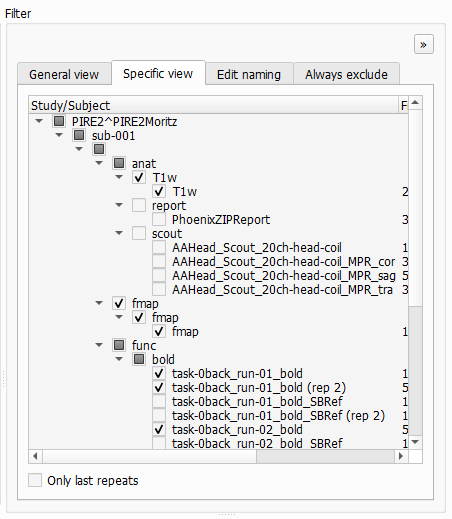Switch to the General view tab
Image resolution: width=452 pixels, height=519 pixels.
click(x=64, y=74)
